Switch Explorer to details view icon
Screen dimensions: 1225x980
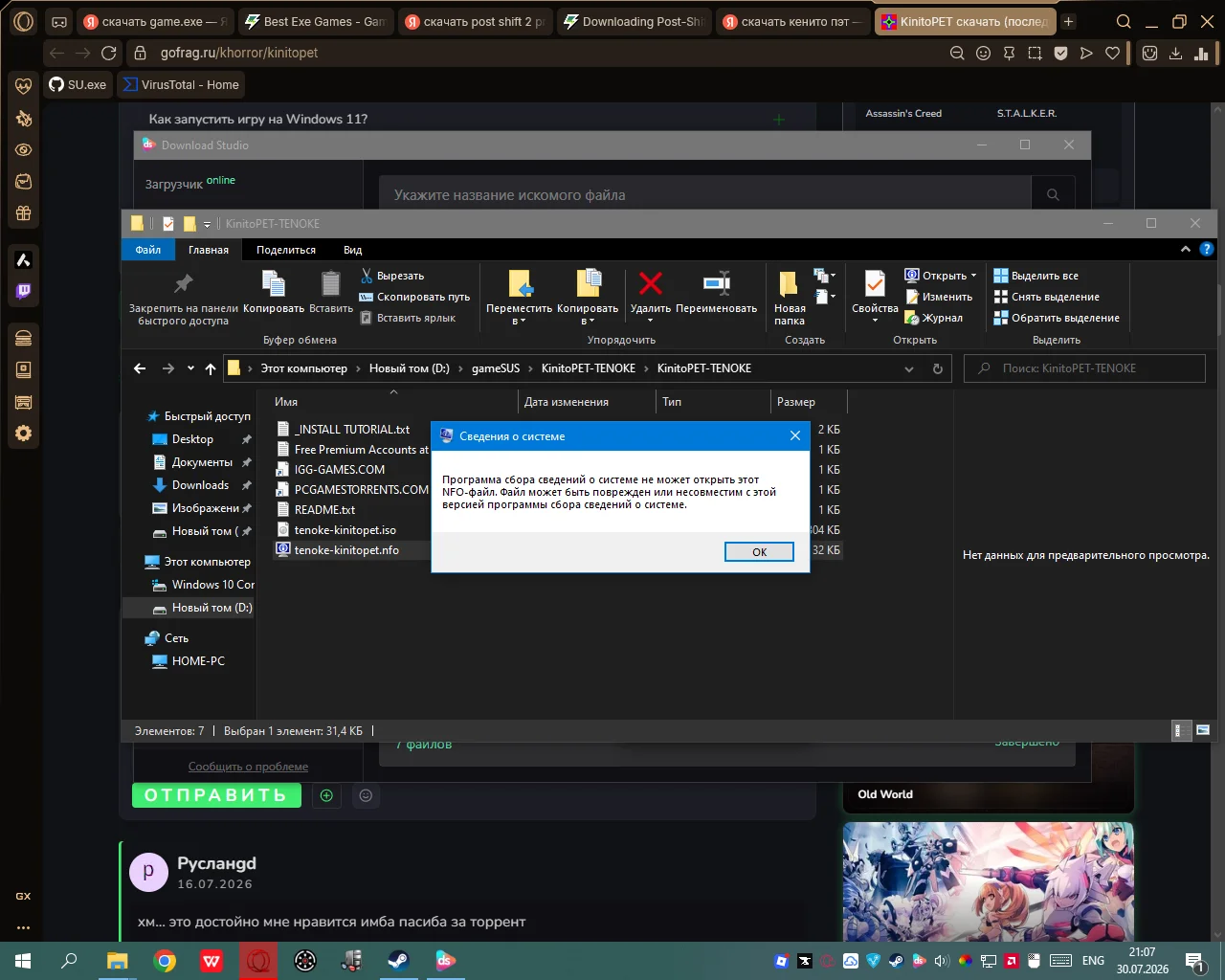tap(1182, 730)
